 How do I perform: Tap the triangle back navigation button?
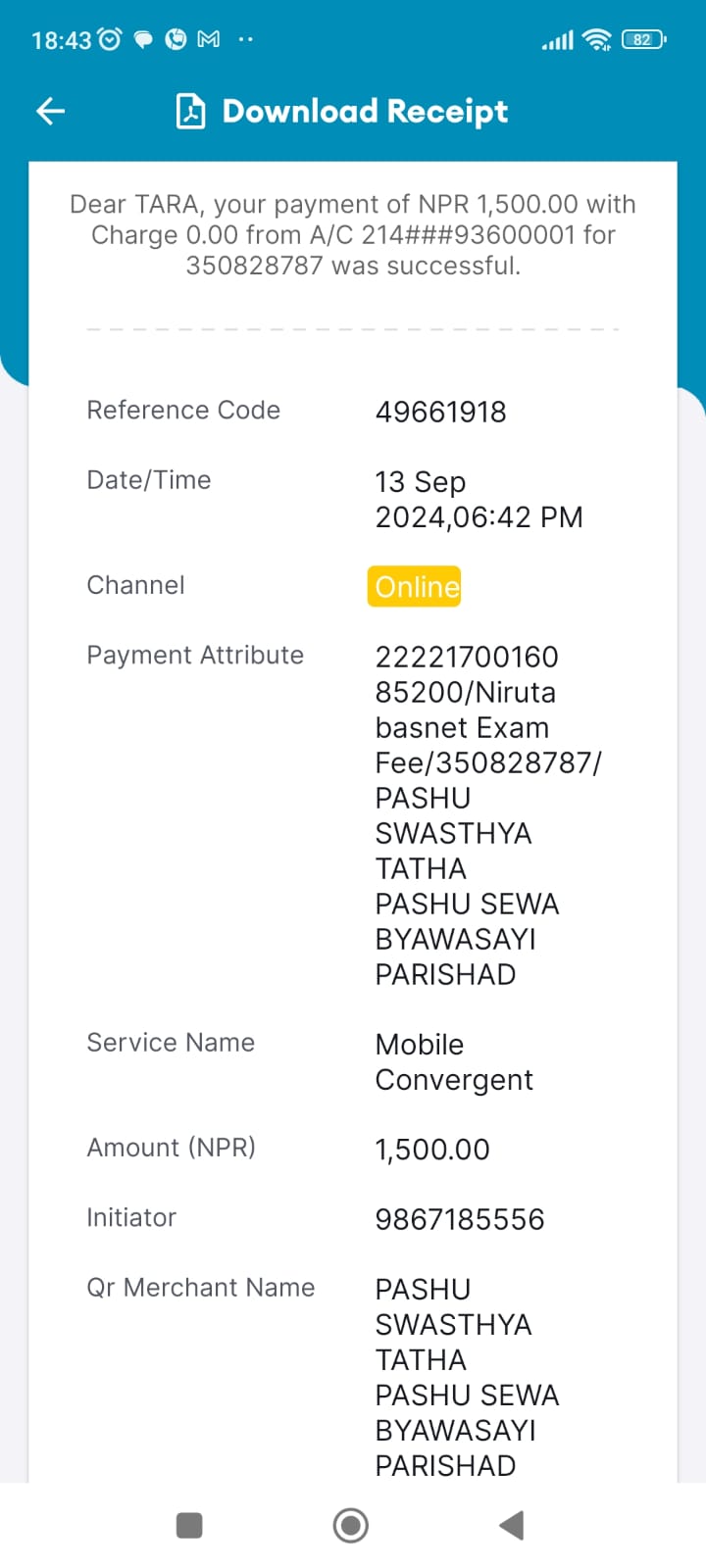tap(512, 1526)
